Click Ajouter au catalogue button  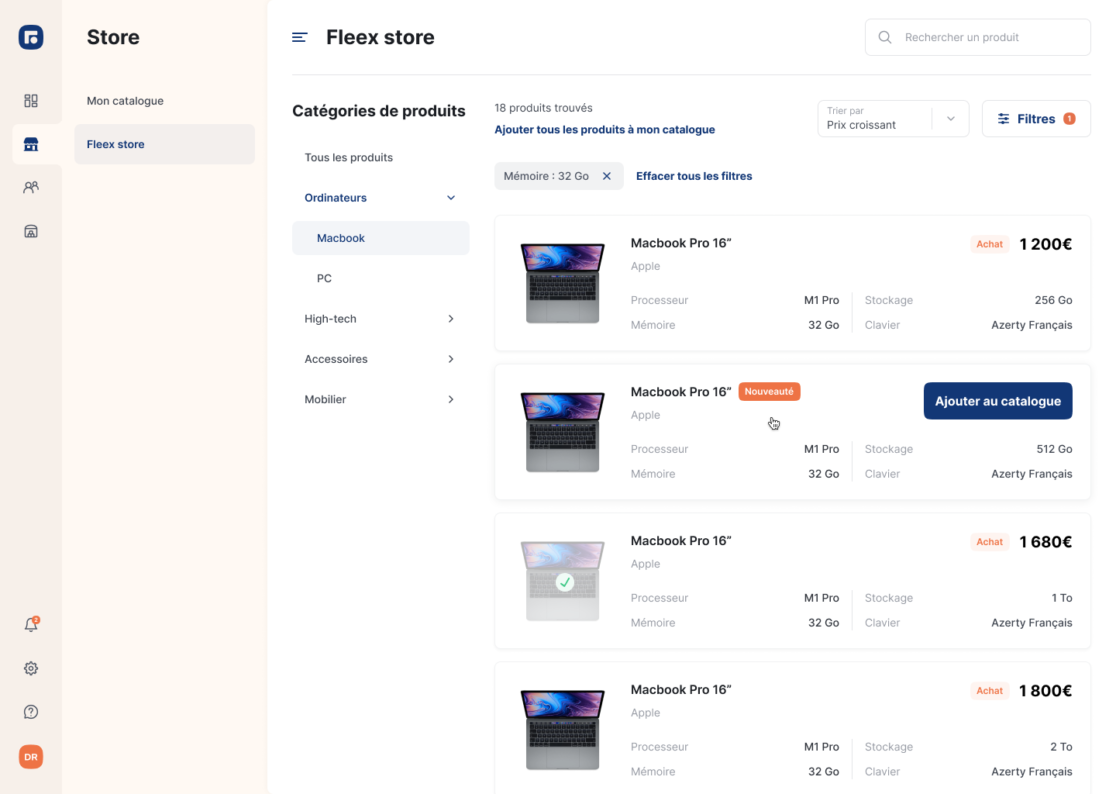(997, 401)
